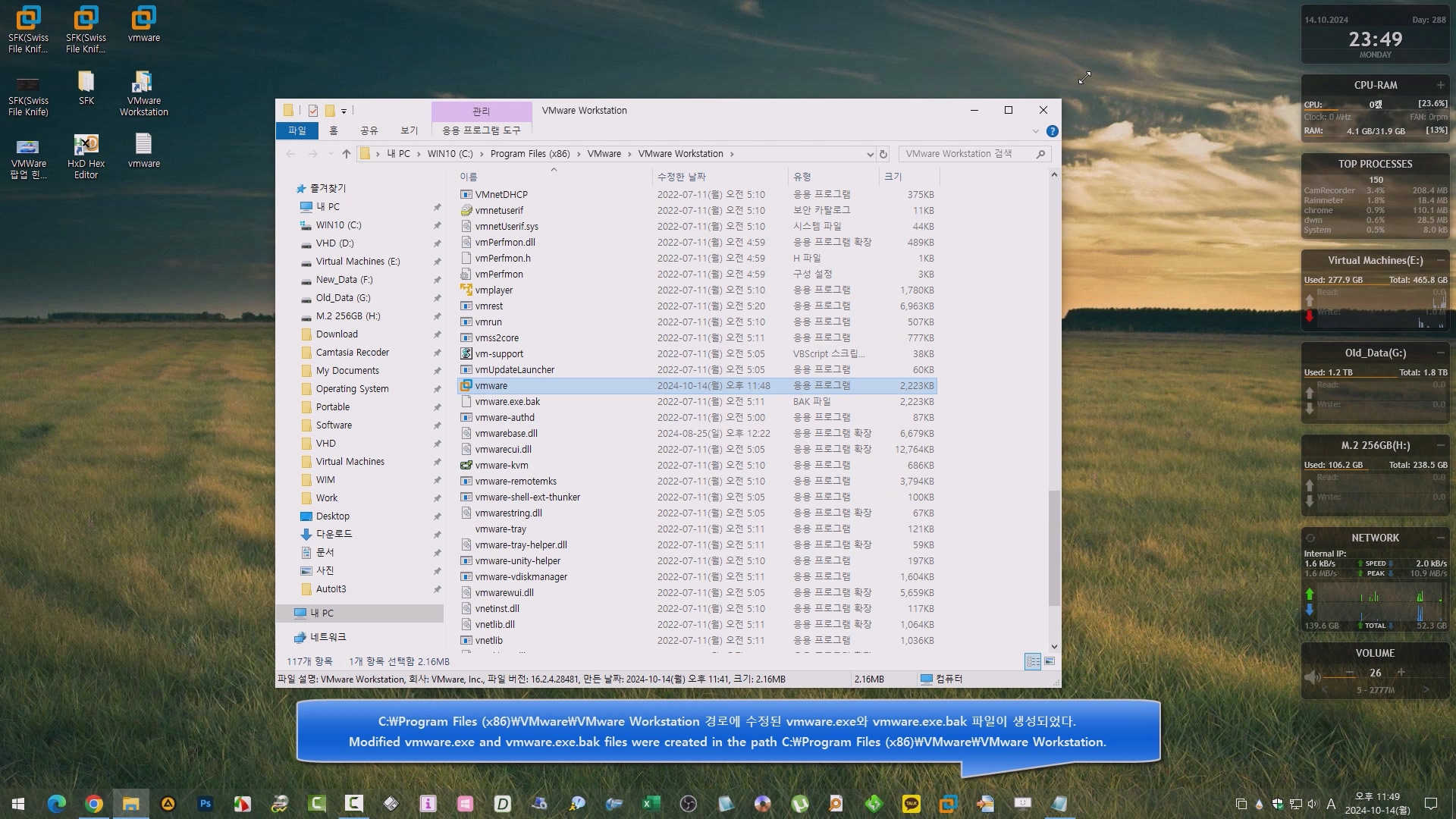Navigate to VMware in the breadcrumb
This screenshot has width=1456, height=819.
(604, 154)
